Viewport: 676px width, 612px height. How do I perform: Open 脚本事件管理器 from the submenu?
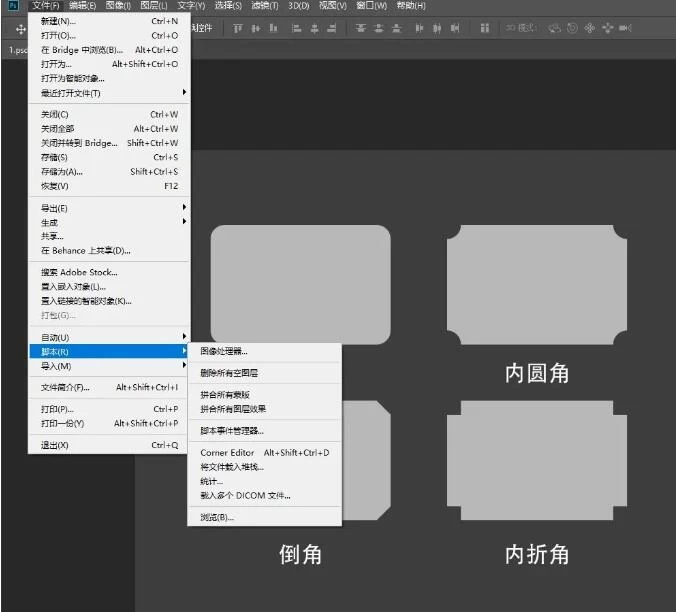coord(232,431)
